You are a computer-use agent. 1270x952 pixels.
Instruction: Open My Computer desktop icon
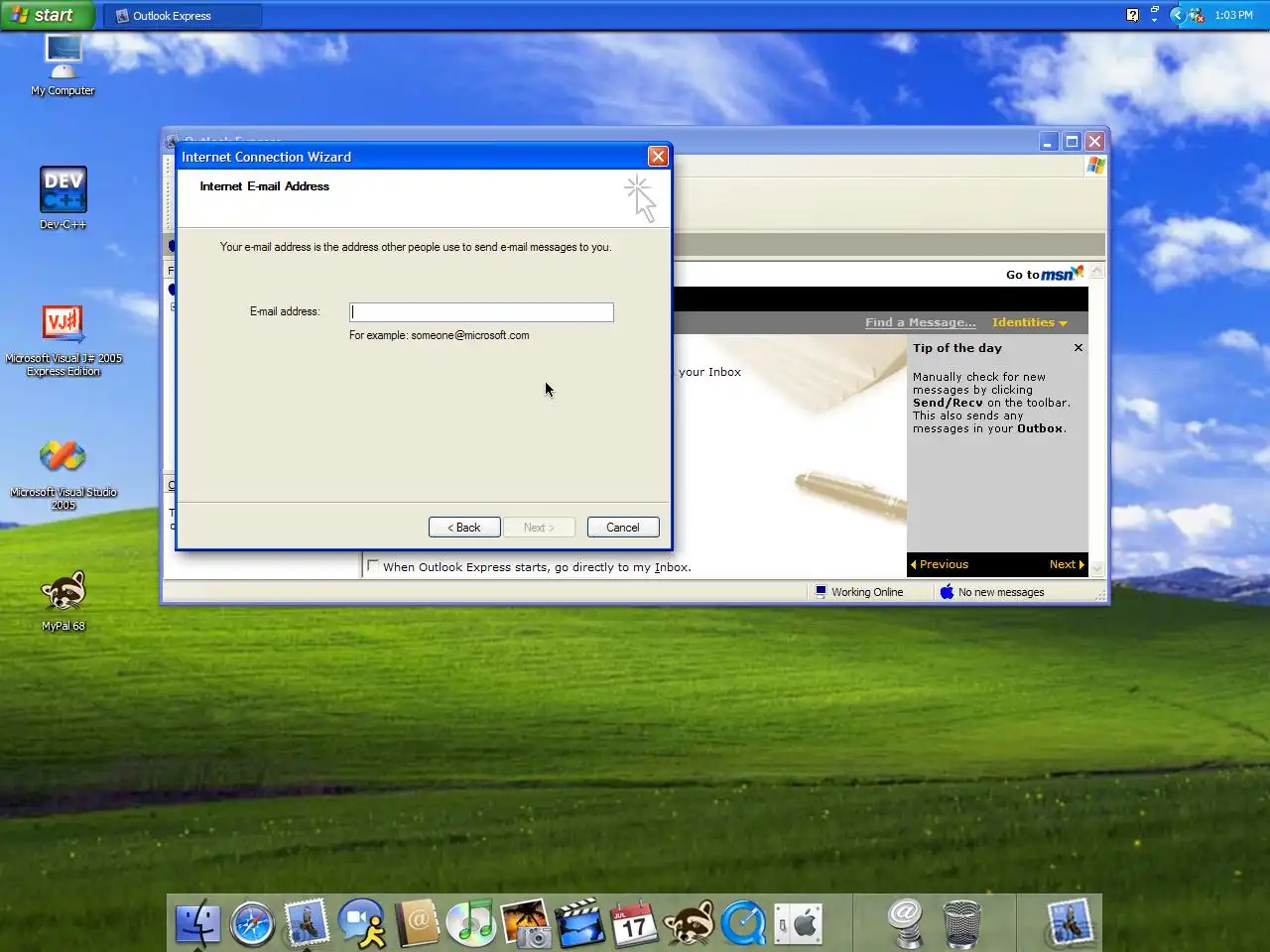63,65
